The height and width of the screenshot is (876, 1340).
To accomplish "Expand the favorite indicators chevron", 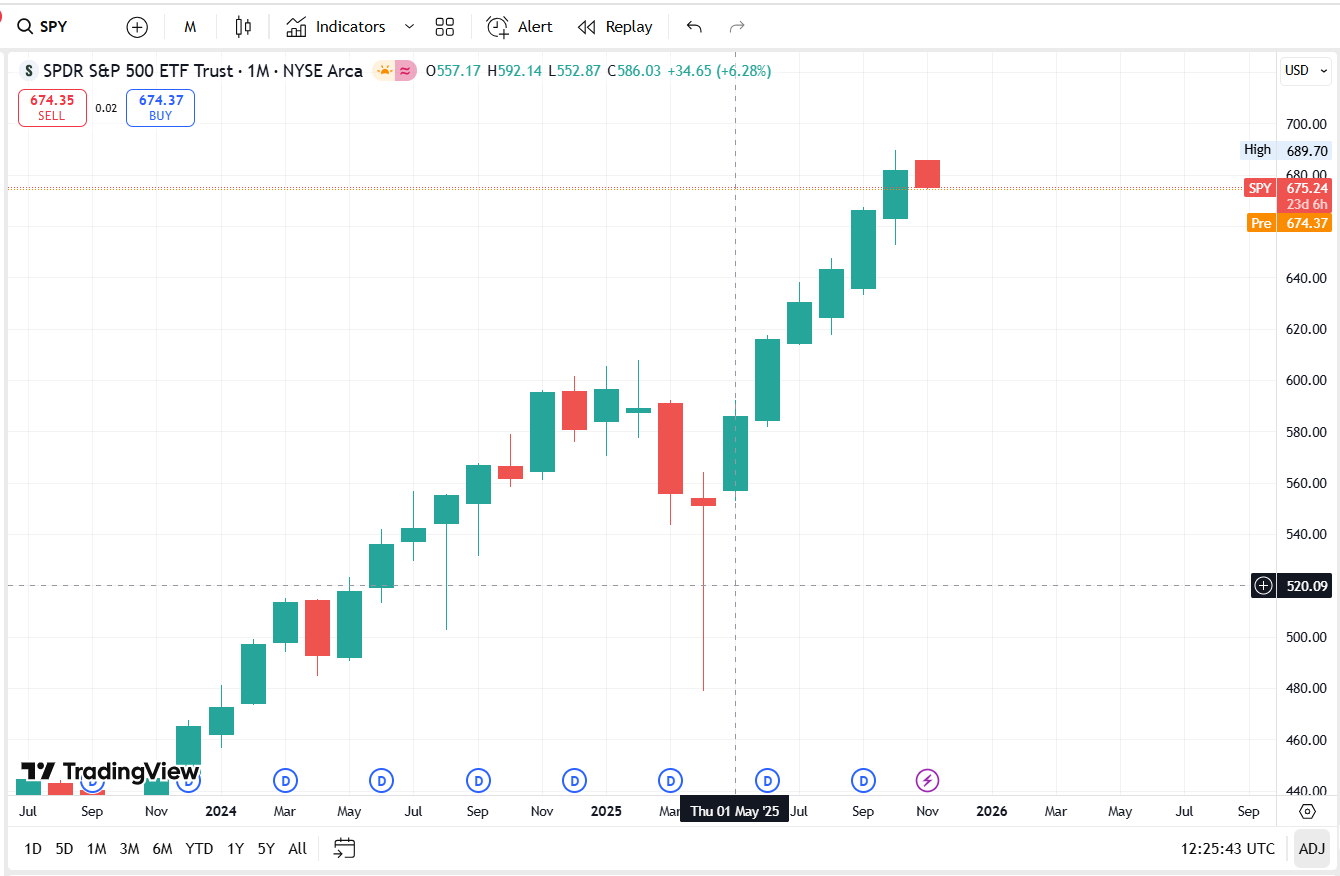I will pos(409,27).
